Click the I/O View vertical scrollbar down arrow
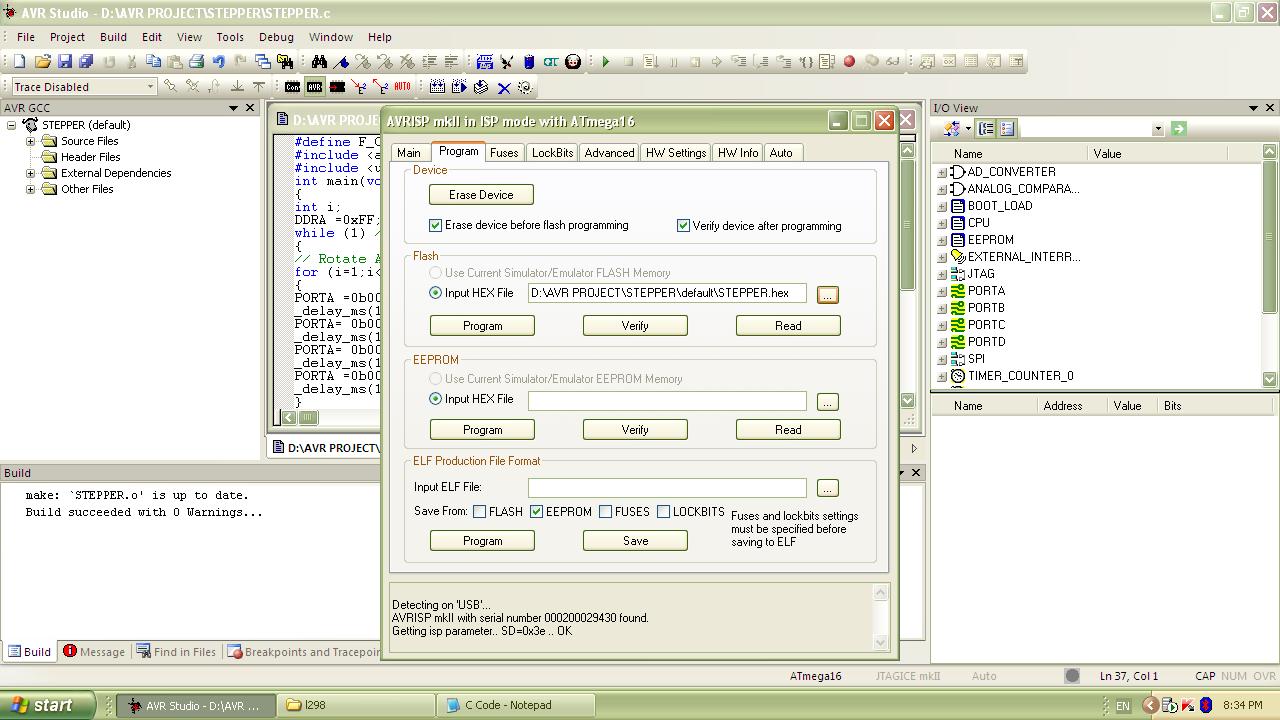 (x=1270, y=379)
